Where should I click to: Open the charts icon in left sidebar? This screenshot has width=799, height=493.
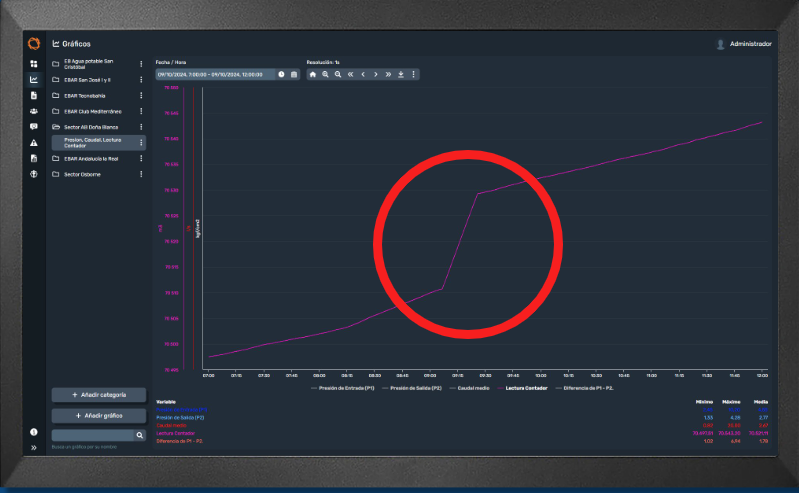point(34,80)
